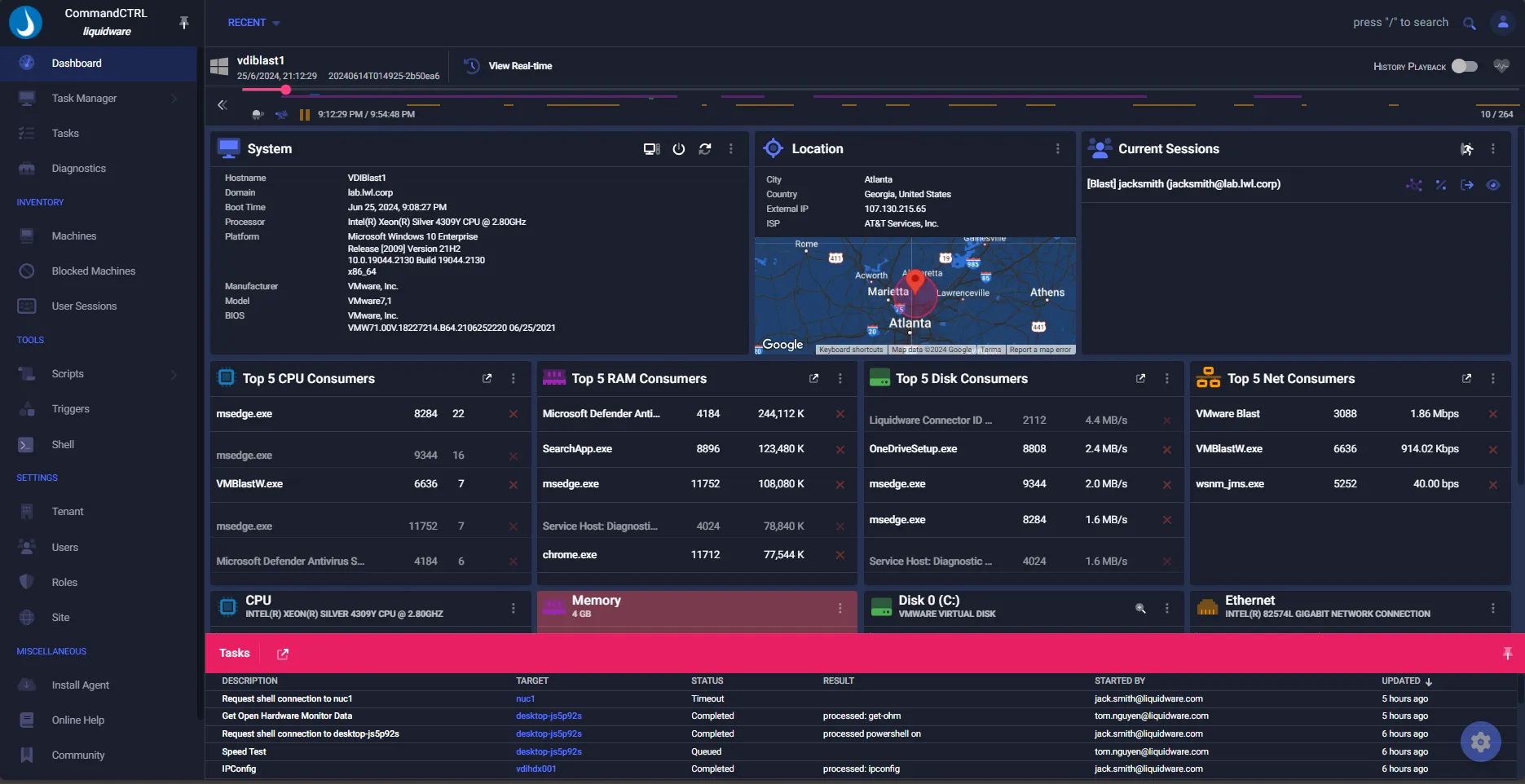Open Dashboard in the sidebar
This screenshot has height=784, width=1525.
pos(98,64)
